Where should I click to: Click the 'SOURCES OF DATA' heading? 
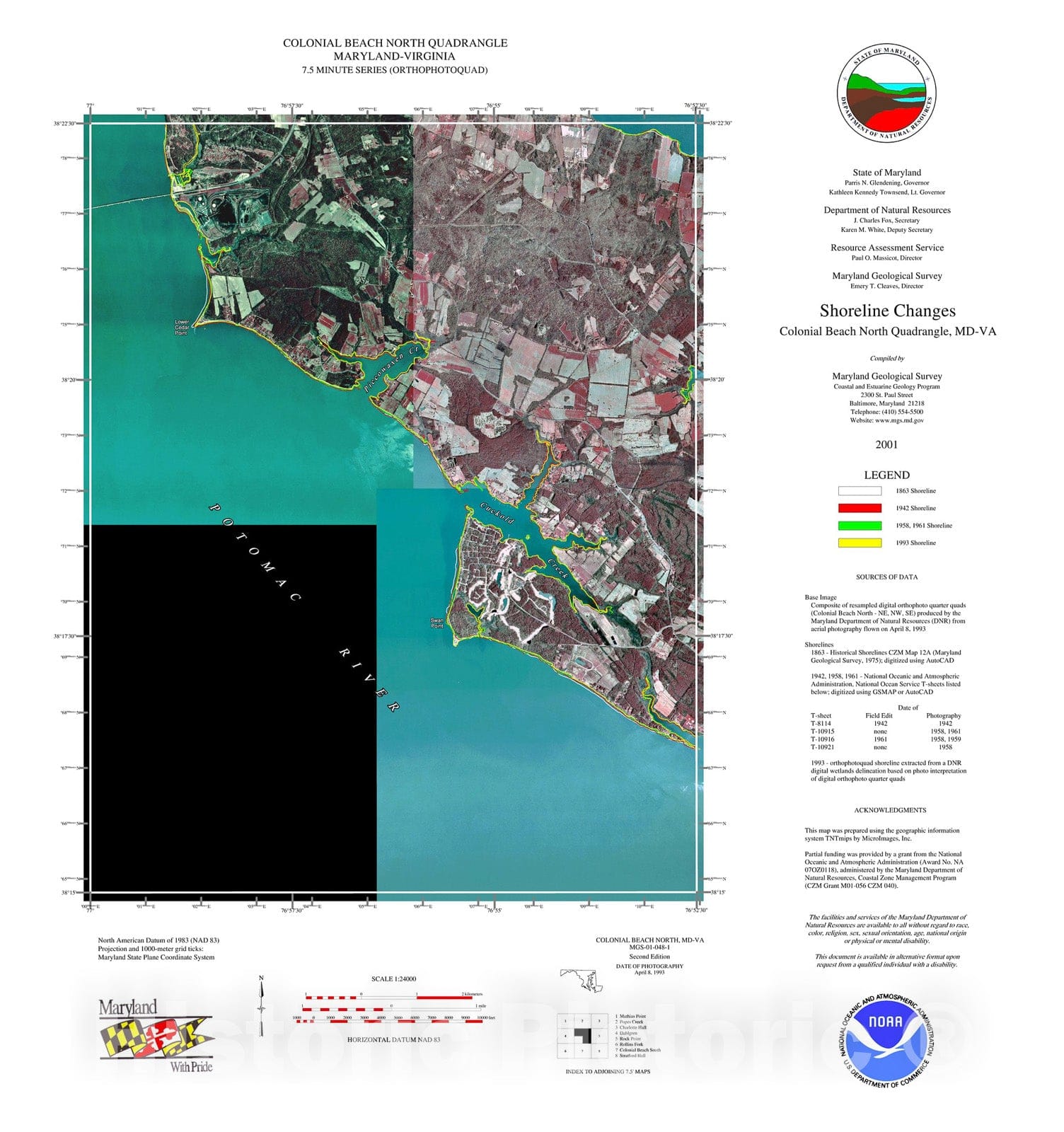(x=886, y=577)
